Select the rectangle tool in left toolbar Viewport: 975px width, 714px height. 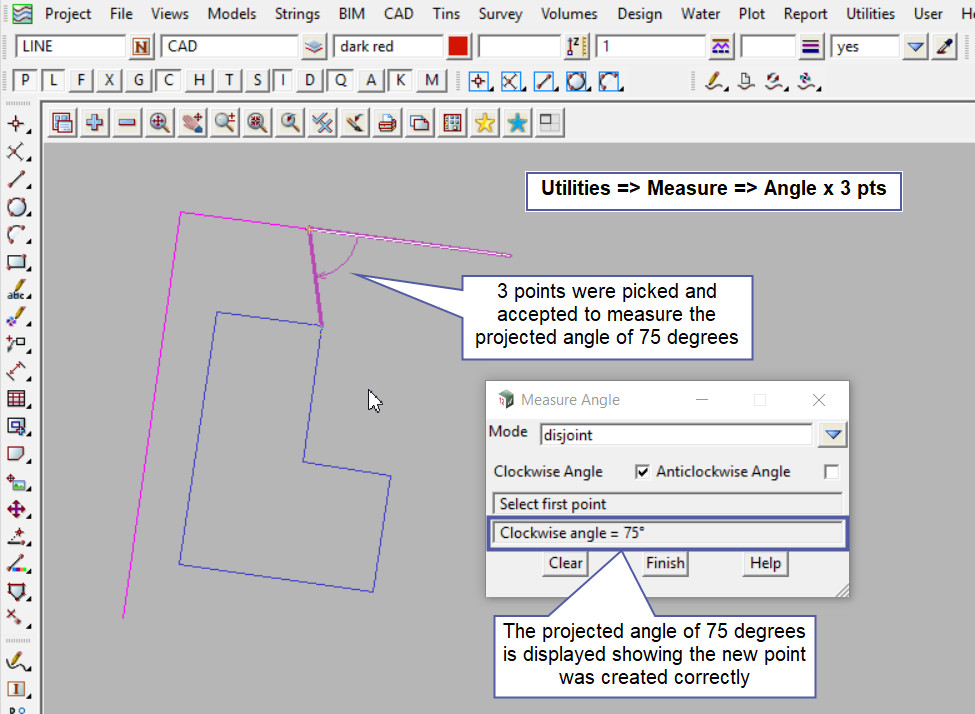(x=16, y=263)
